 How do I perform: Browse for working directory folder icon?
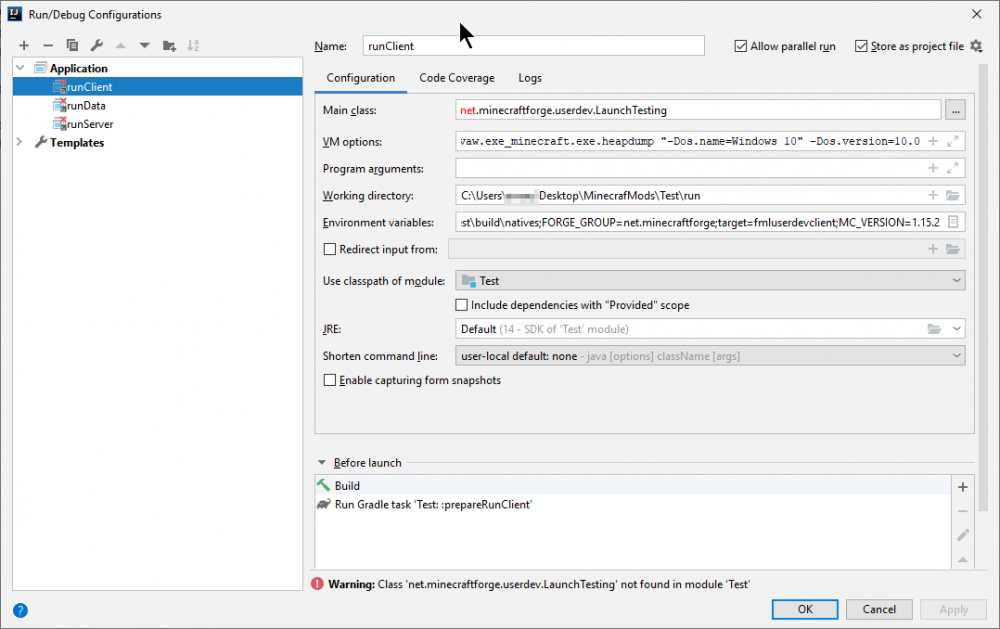pos(953,195)
